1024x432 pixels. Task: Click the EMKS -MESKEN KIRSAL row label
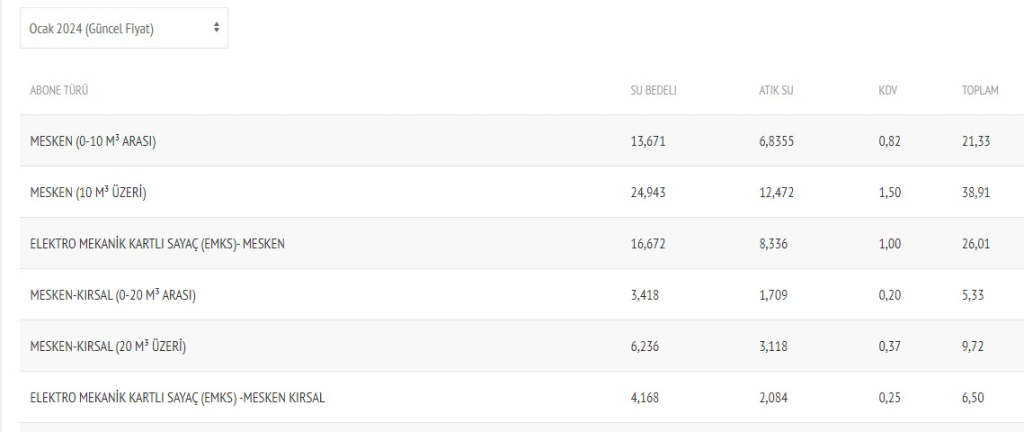(x=177, y=398)
